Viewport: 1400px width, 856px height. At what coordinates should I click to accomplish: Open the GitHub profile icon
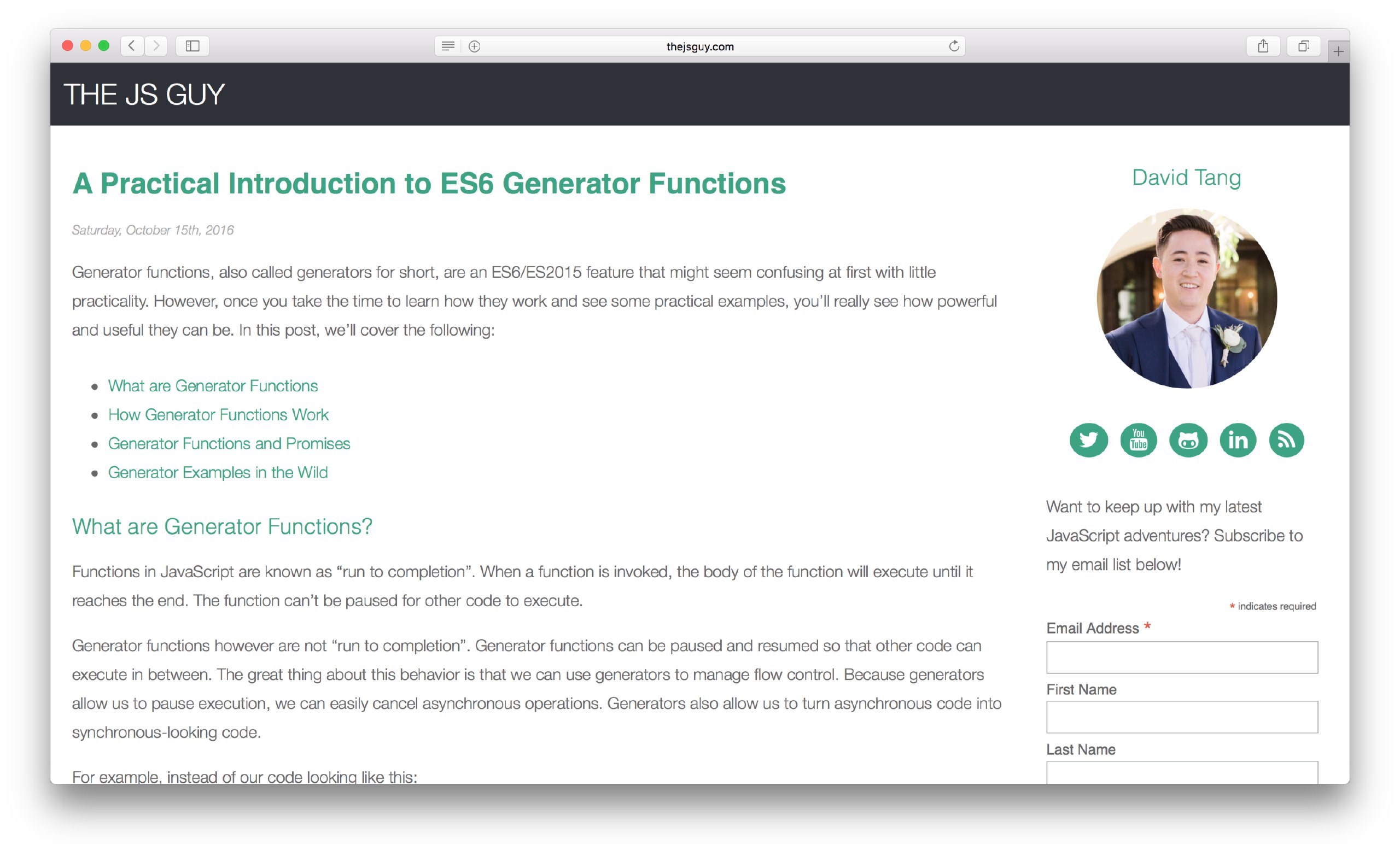tap(1188, 440)
